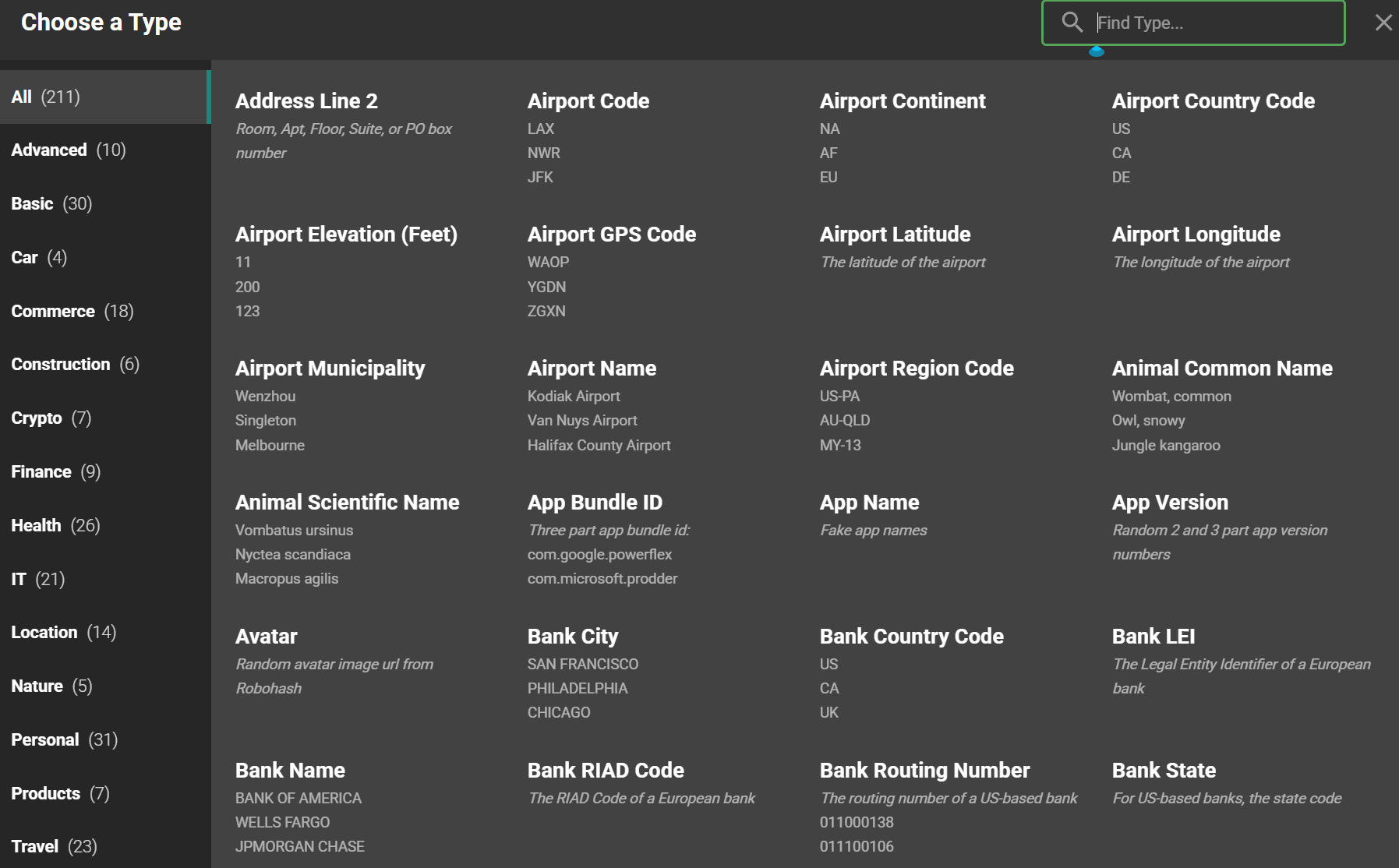Type in the Find Type search field
Viewport: 1399px width, 868px height.
(x=1214, y=23)
